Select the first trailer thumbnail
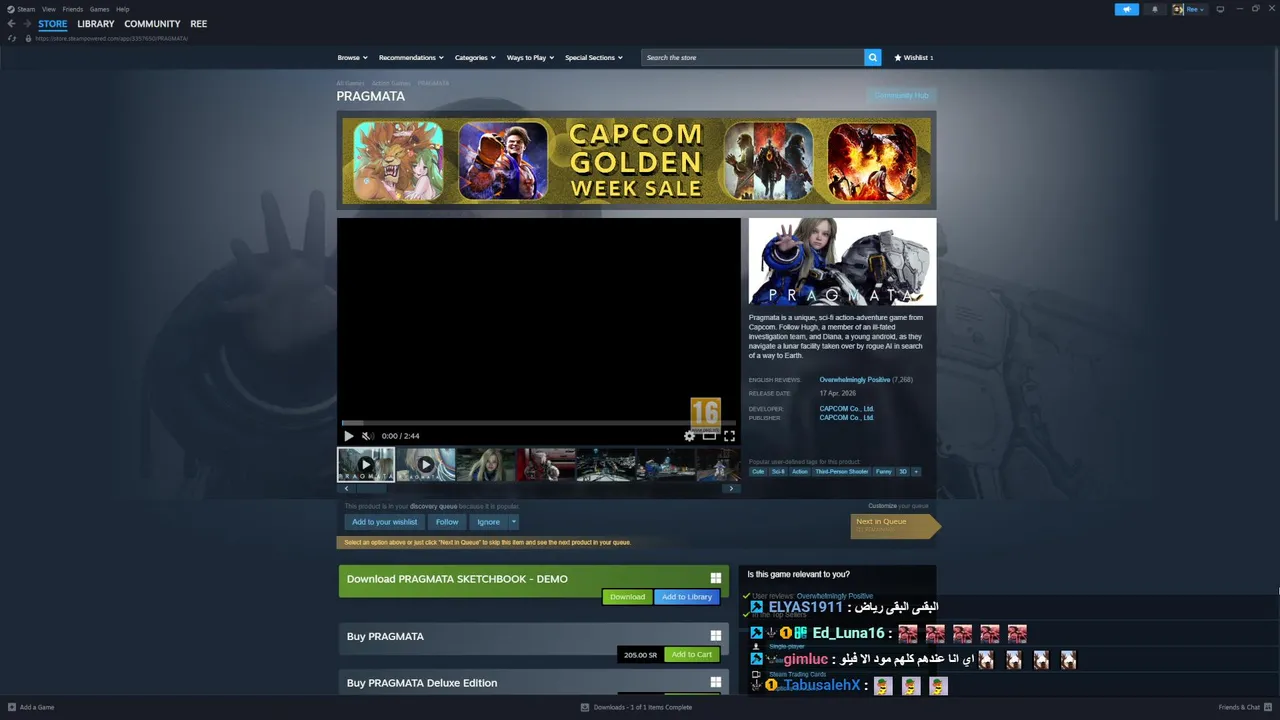Image resolution: width=1280 pixels, height=720 pixels. [366, 465]
